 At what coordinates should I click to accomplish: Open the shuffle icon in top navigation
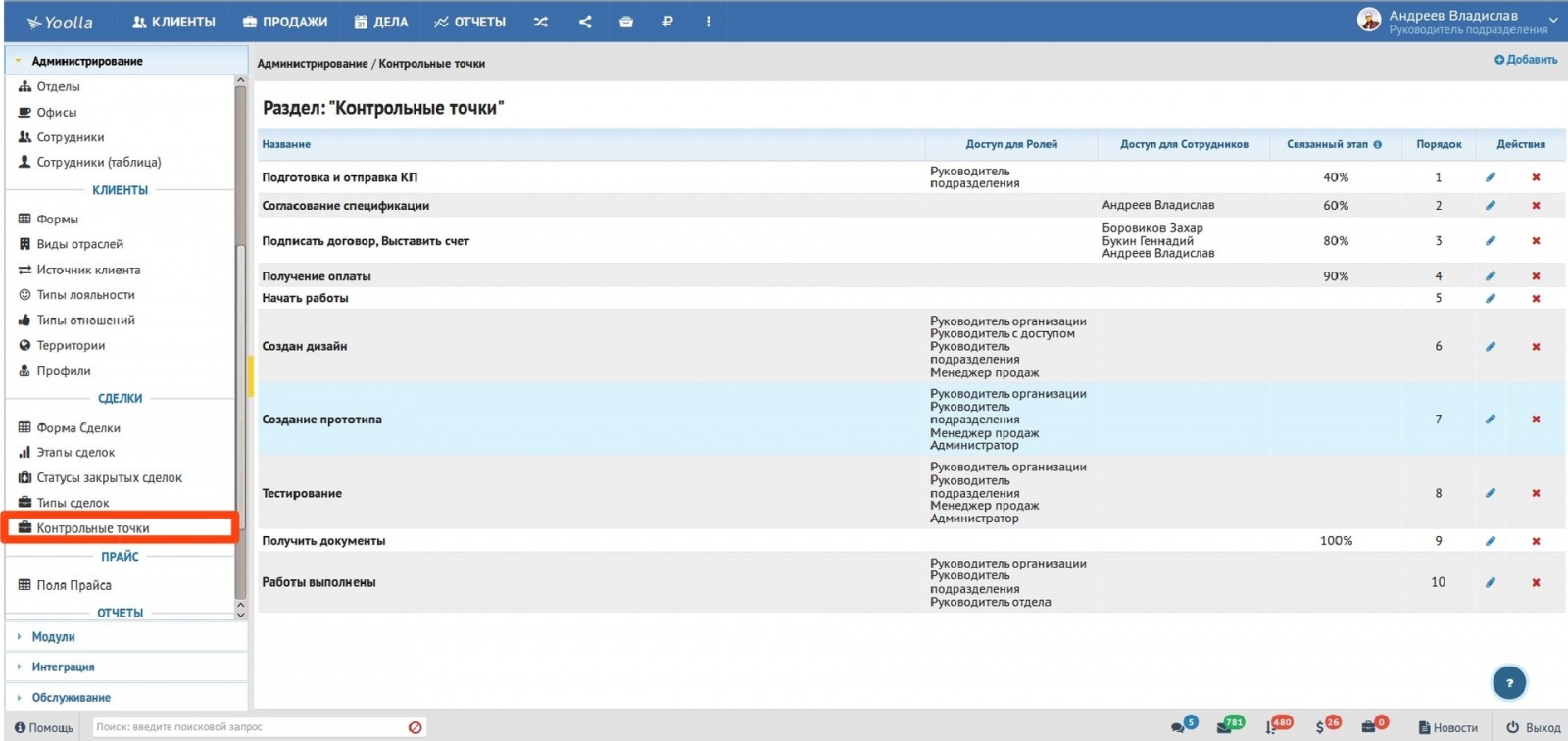pyautogui.click(x=541, y=22)
